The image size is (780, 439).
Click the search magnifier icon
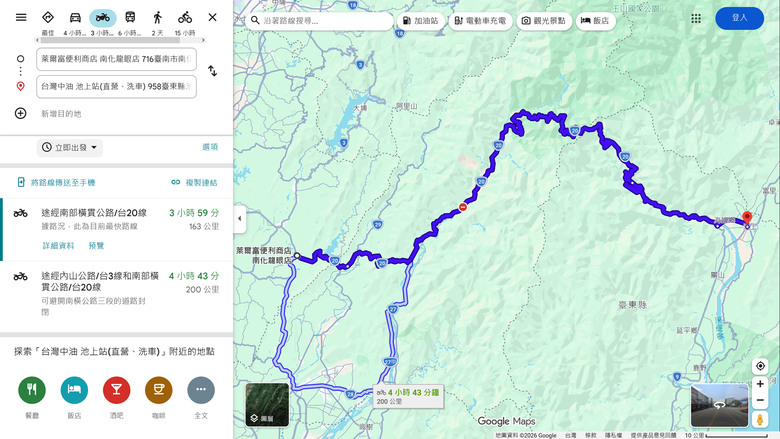click(x=255, y=20)
